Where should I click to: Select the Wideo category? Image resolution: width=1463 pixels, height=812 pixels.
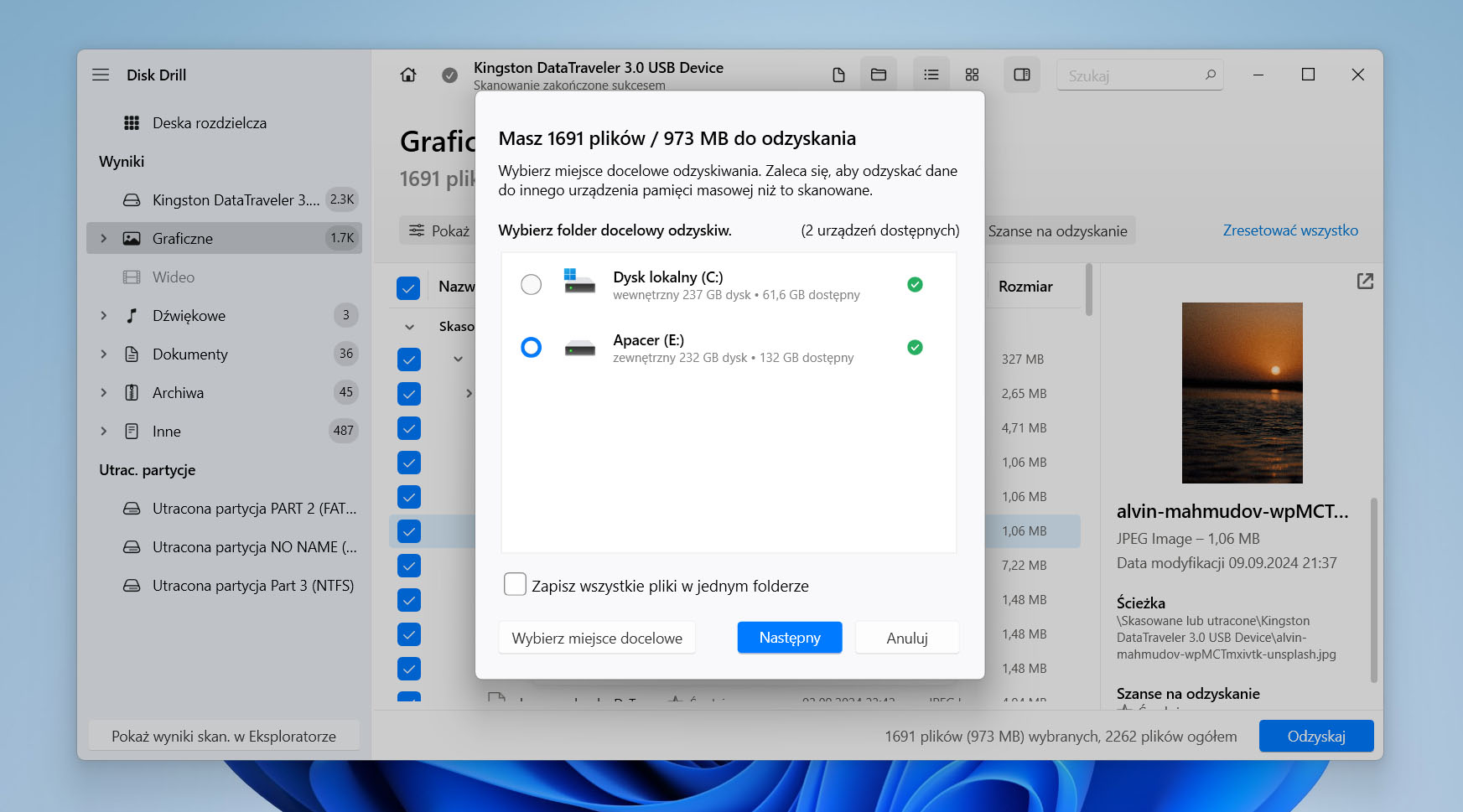pos(224,277)
